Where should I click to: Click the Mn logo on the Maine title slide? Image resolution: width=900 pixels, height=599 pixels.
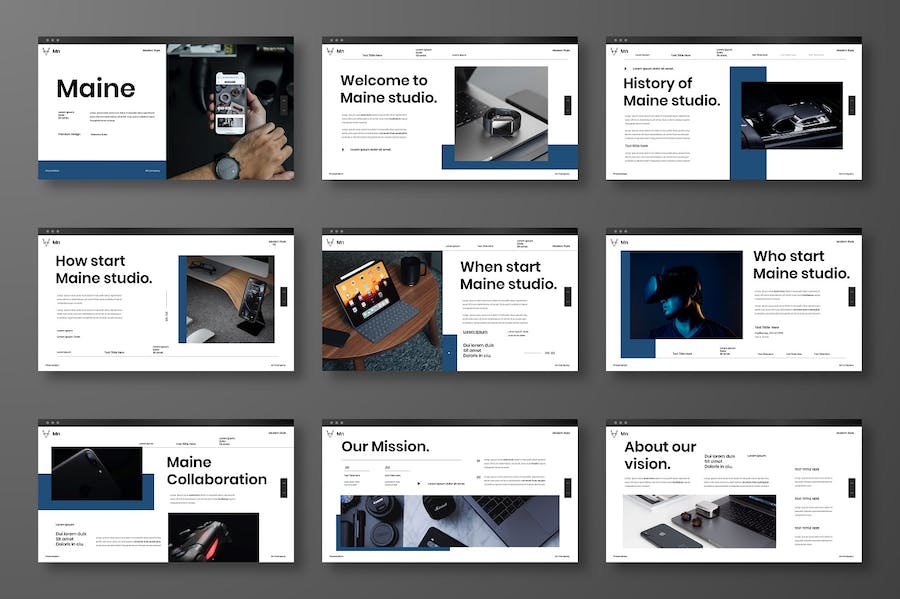[x=45, y=51]
